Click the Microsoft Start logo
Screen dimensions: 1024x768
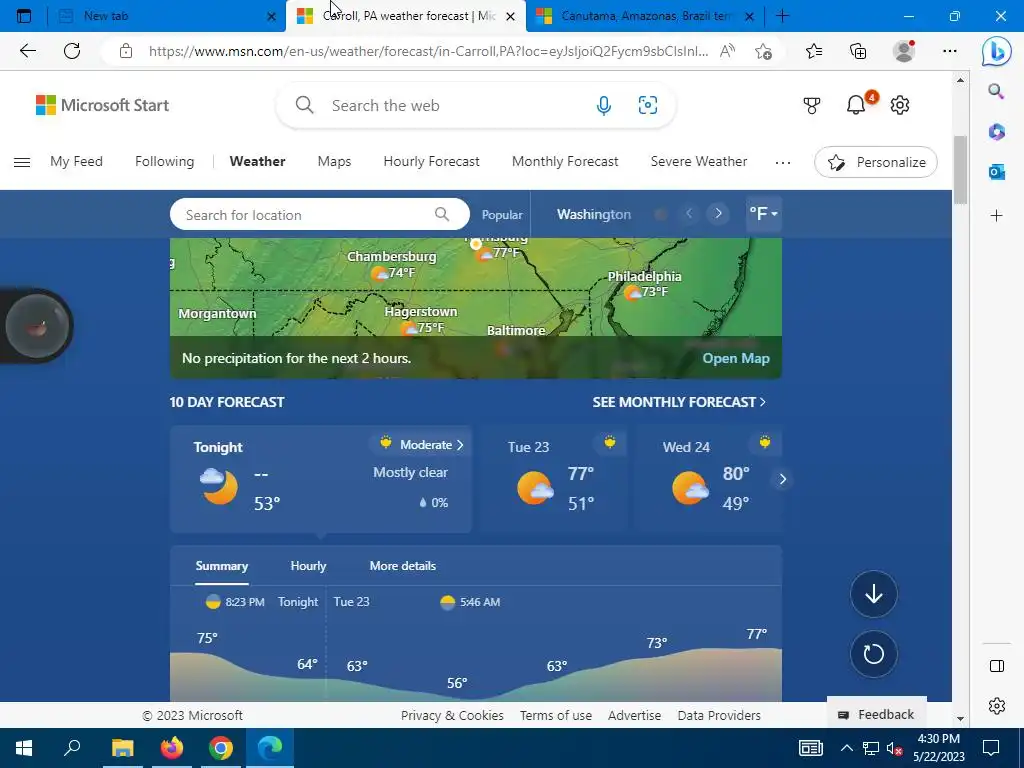coord(103,105)
